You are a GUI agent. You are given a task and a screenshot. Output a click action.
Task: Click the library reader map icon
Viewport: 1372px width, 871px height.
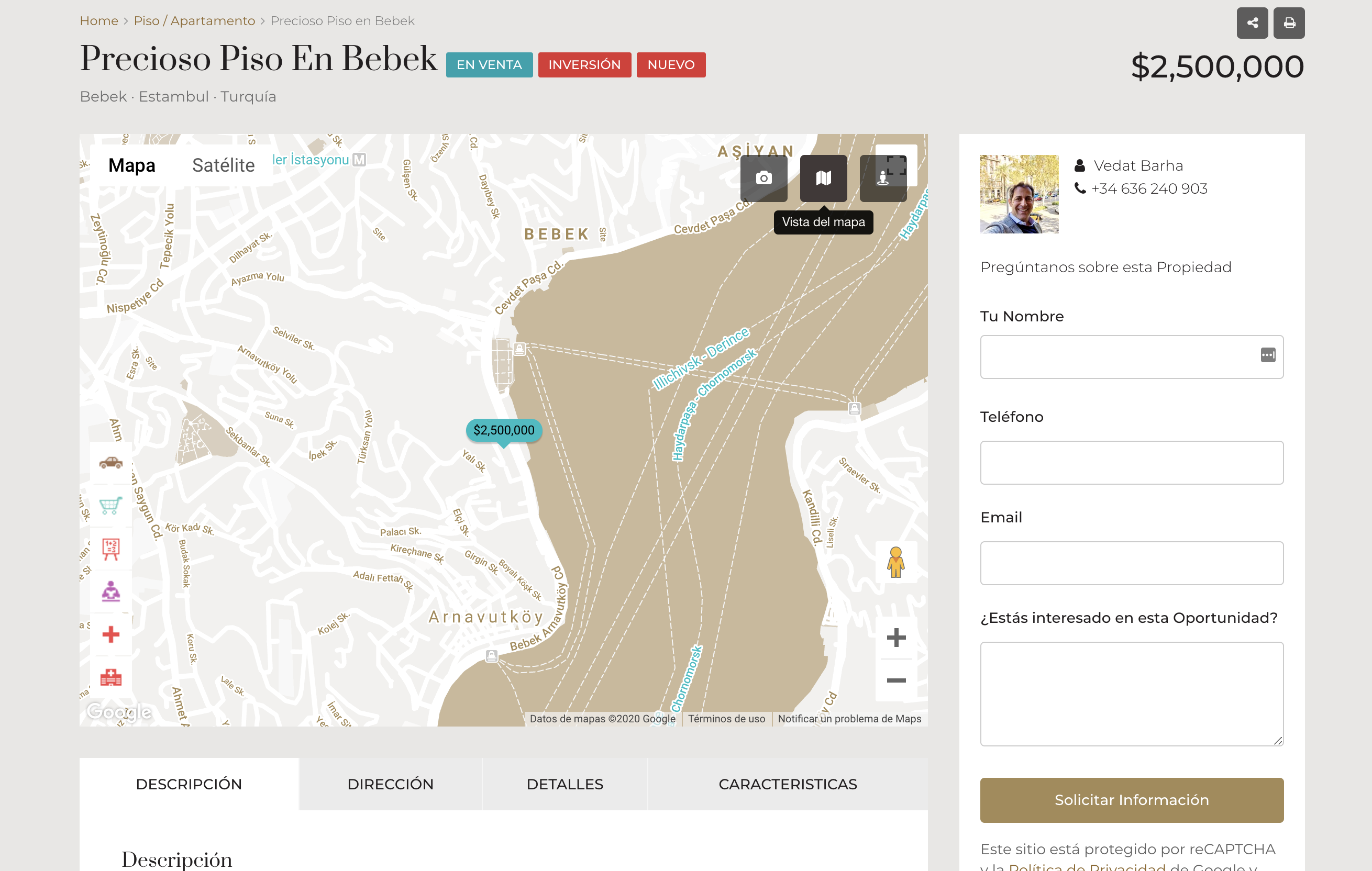click(x=110, y=592)
